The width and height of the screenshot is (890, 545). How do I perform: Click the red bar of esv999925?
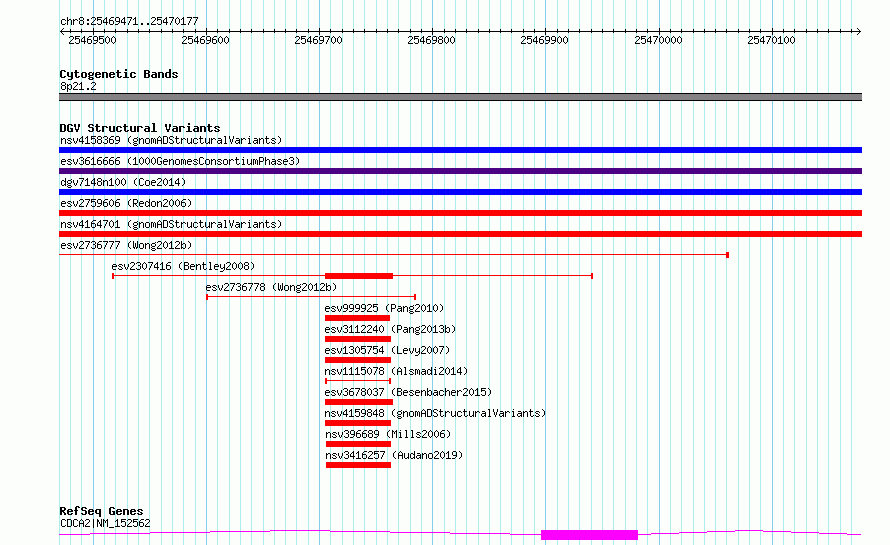(x=358, y=318)
